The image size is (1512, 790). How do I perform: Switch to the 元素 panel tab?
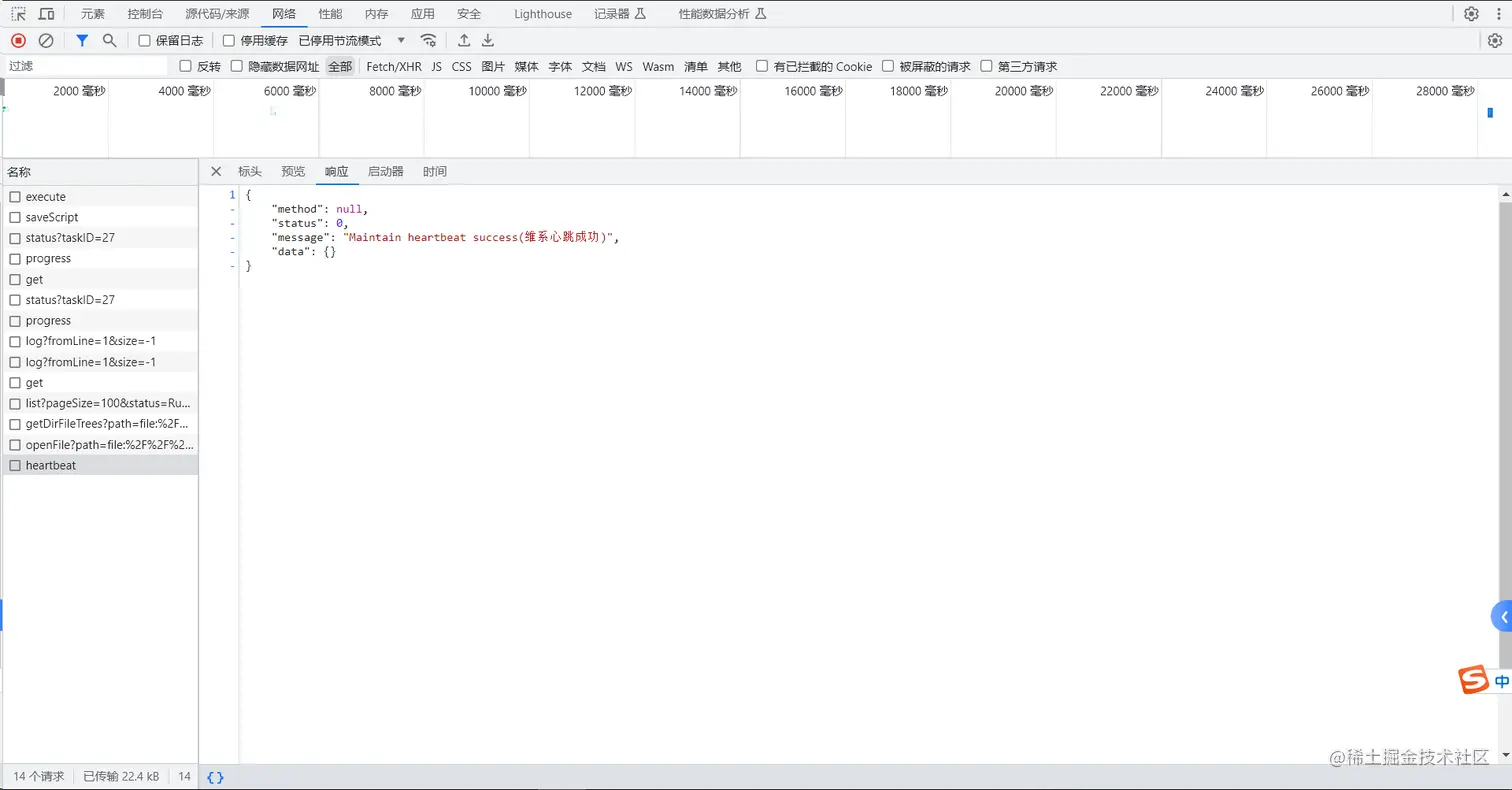pos(93,14)
